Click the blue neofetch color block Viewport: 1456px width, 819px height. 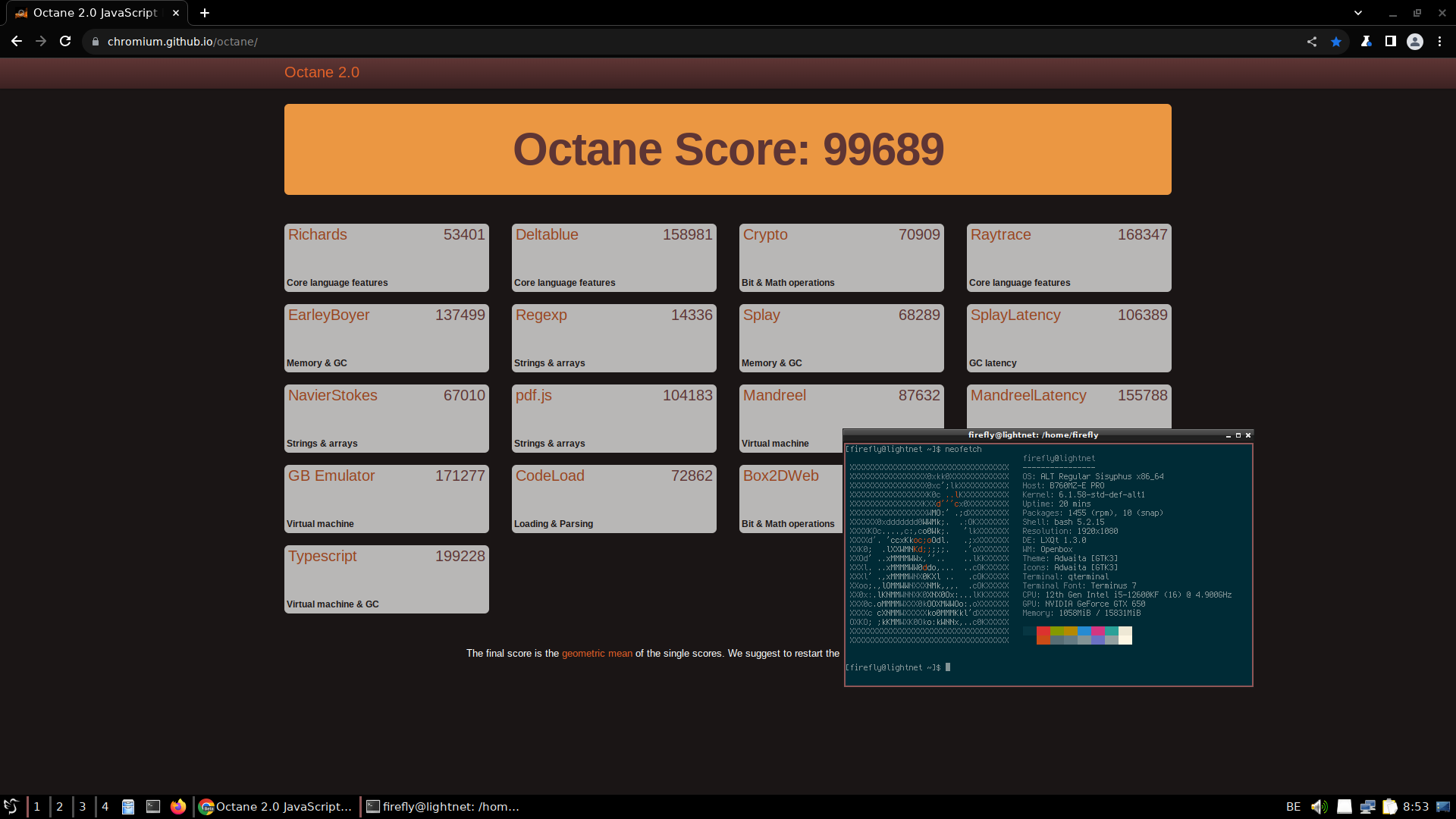tap(1084, 631)
